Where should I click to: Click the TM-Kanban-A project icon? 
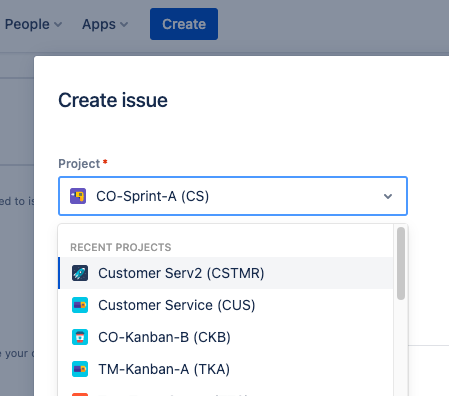pyautogui.click(x=80, y=369)
